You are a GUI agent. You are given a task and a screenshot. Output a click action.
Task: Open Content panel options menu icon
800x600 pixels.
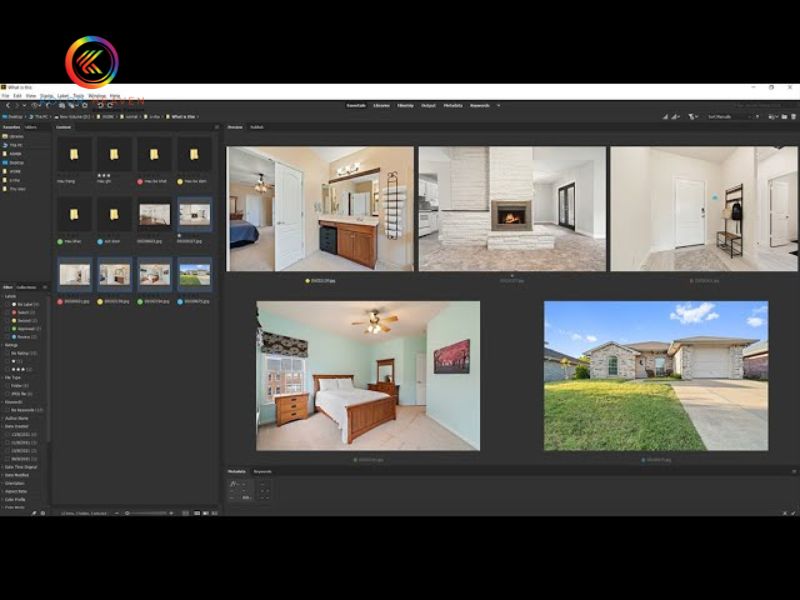click(216, 127)
